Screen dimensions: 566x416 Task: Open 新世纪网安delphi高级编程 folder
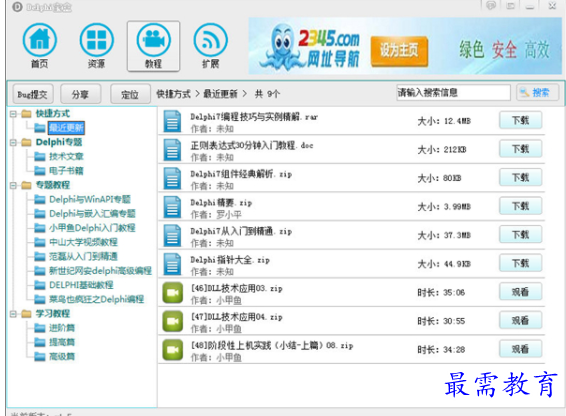tap(100, 271)
